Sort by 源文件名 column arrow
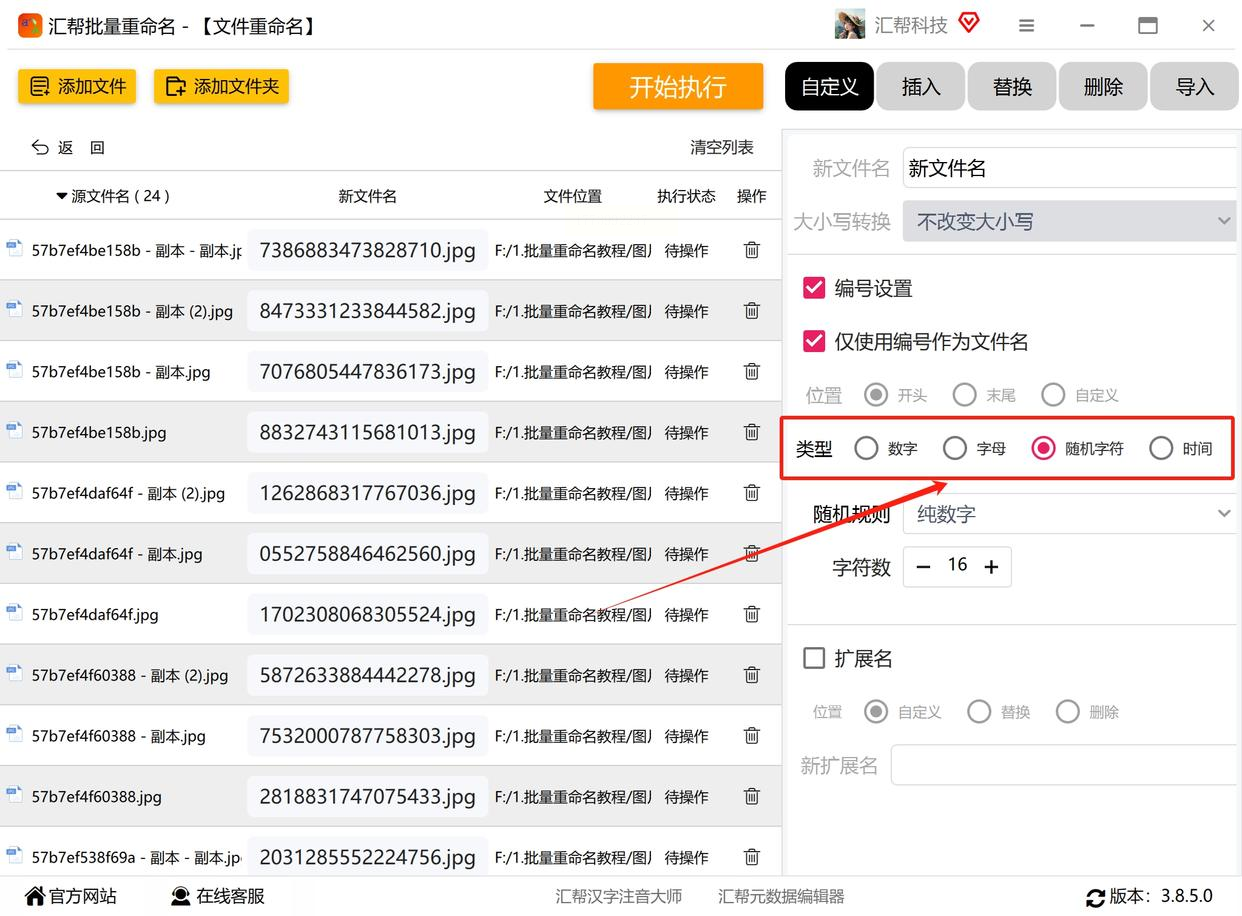 (x=62, y=196)
